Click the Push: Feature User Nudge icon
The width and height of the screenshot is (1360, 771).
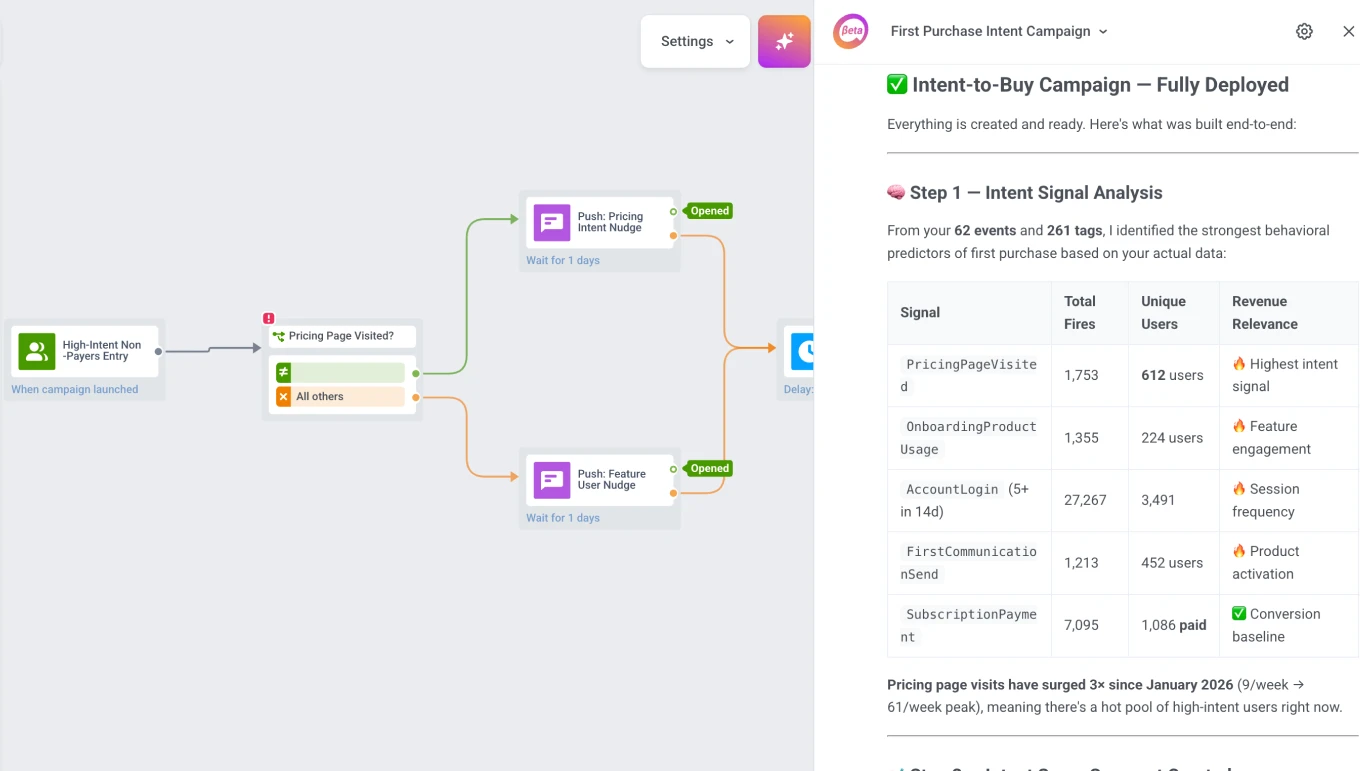[x=551, y=480]
